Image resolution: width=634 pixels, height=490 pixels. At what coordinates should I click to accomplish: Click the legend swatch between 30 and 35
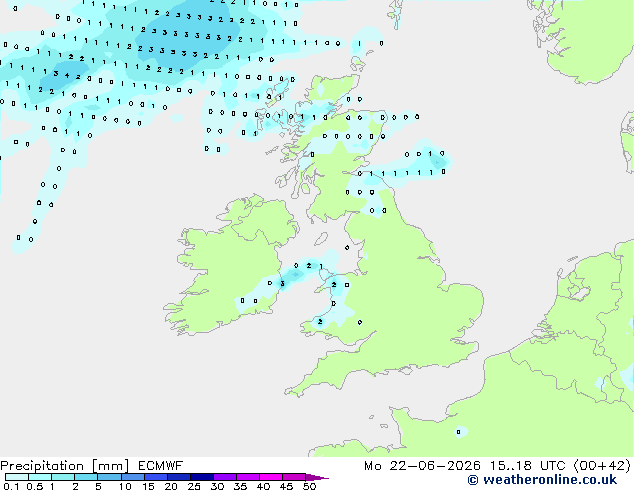[x=225, y=477]
